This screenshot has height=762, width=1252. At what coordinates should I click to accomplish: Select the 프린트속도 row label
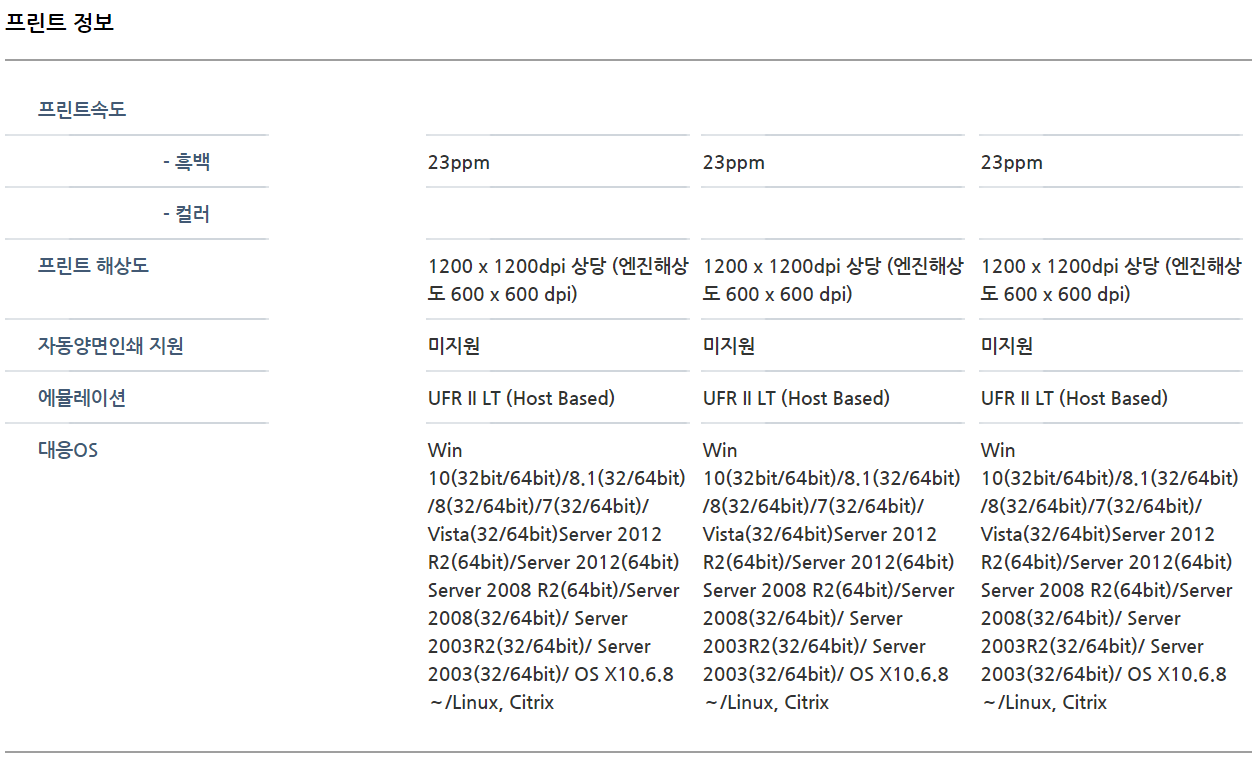point(82,110)
